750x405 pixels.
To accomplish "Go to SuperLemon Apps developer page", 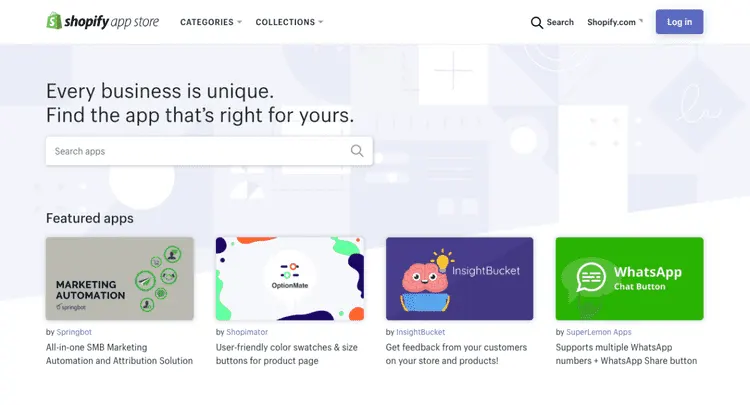I will pos(599,331).
